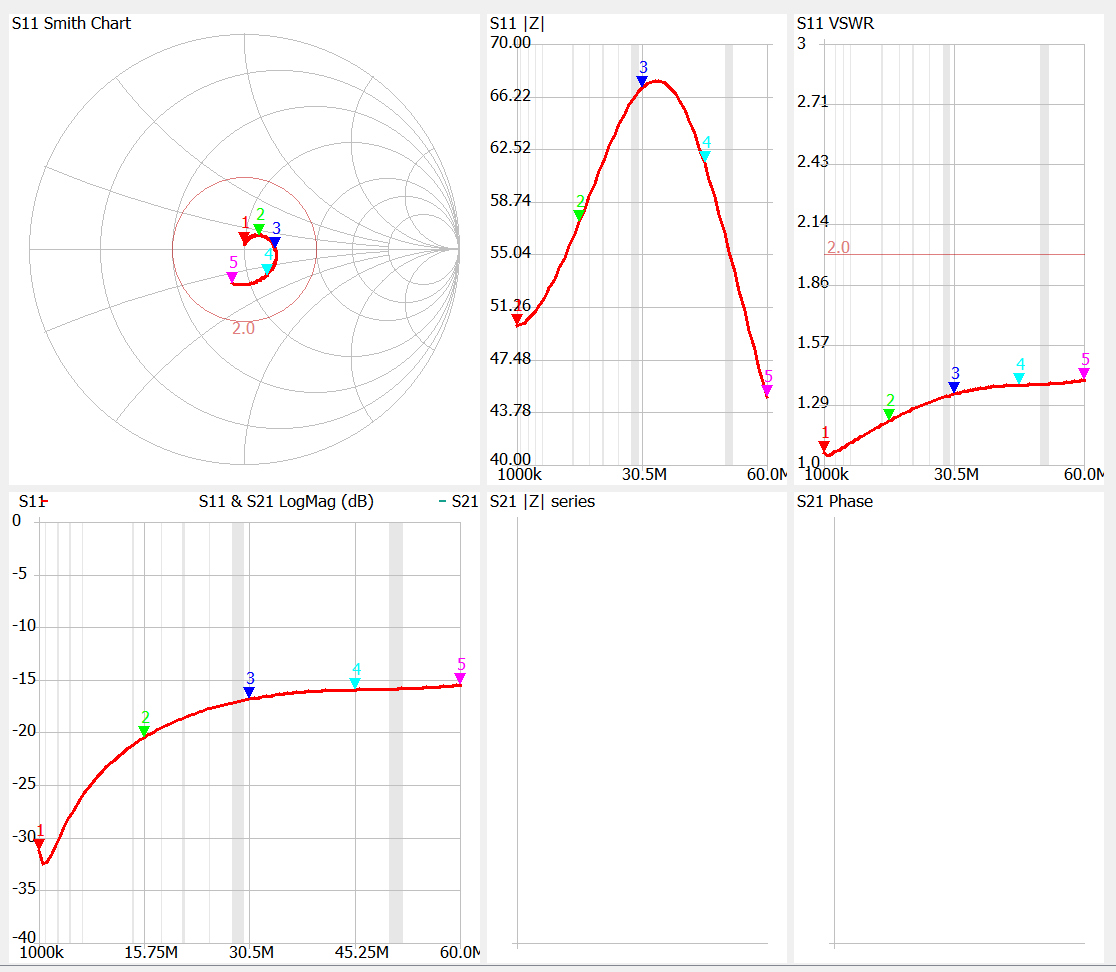The height and width of the screenshot is (972, 1116).
Task: Click the S21 |Z| series chart title
Action: (542, 501)
